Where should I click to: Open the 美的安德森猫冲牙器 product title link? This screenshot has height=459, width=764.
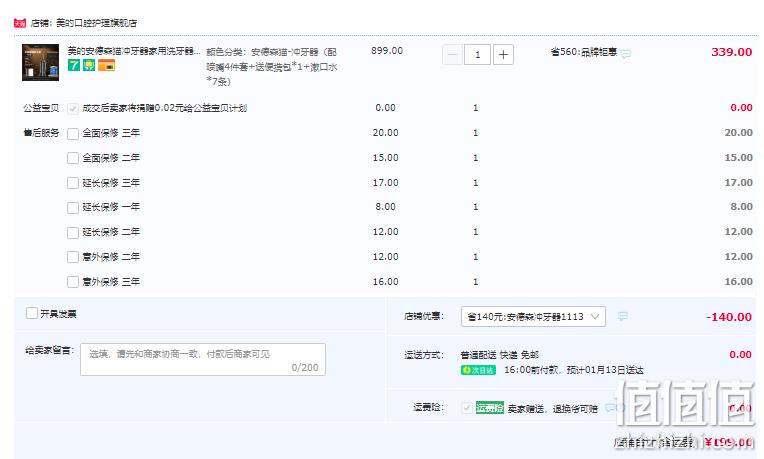[x=134, y=51]
